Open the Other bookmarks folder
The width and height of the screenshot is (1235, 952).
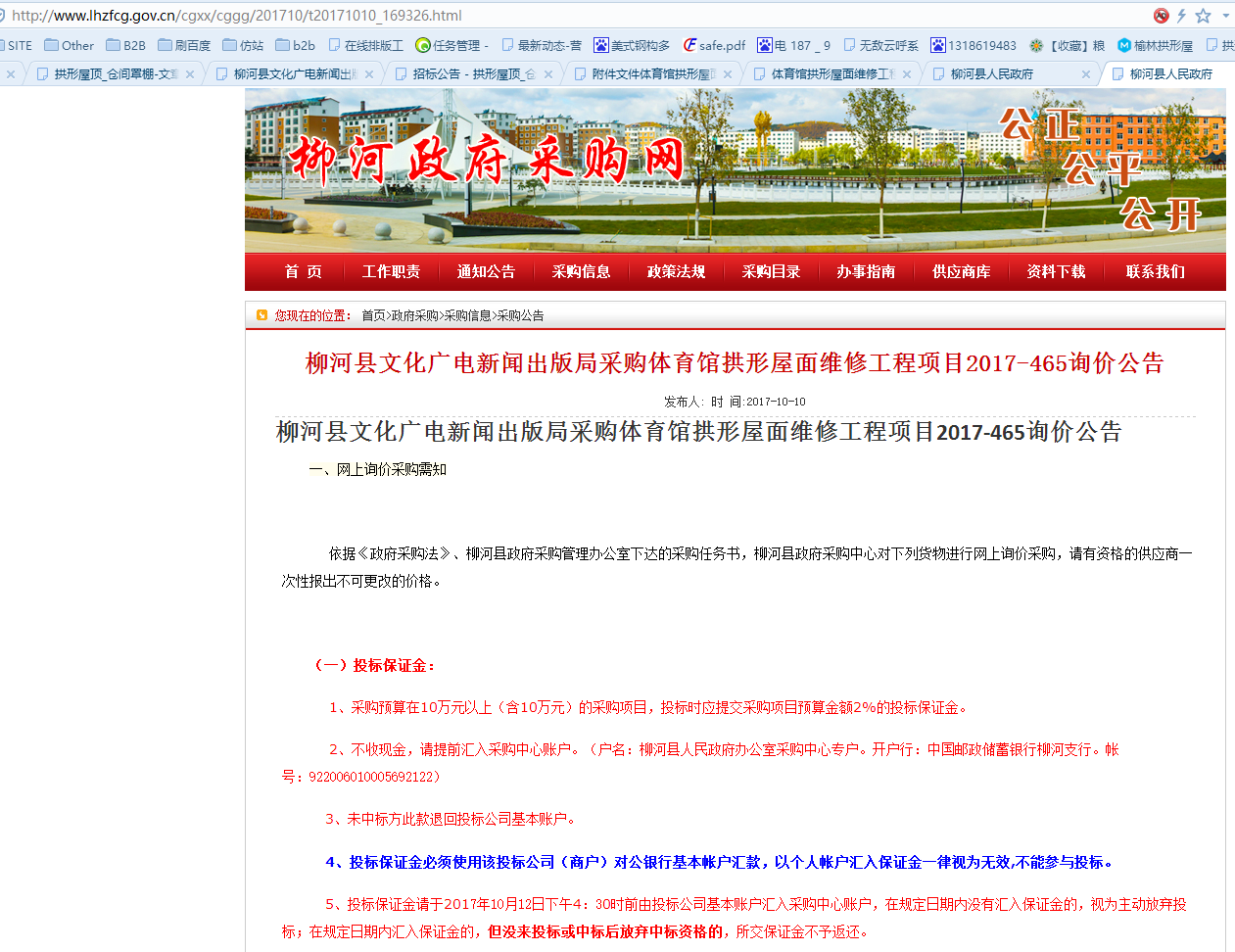coord(69,45)
